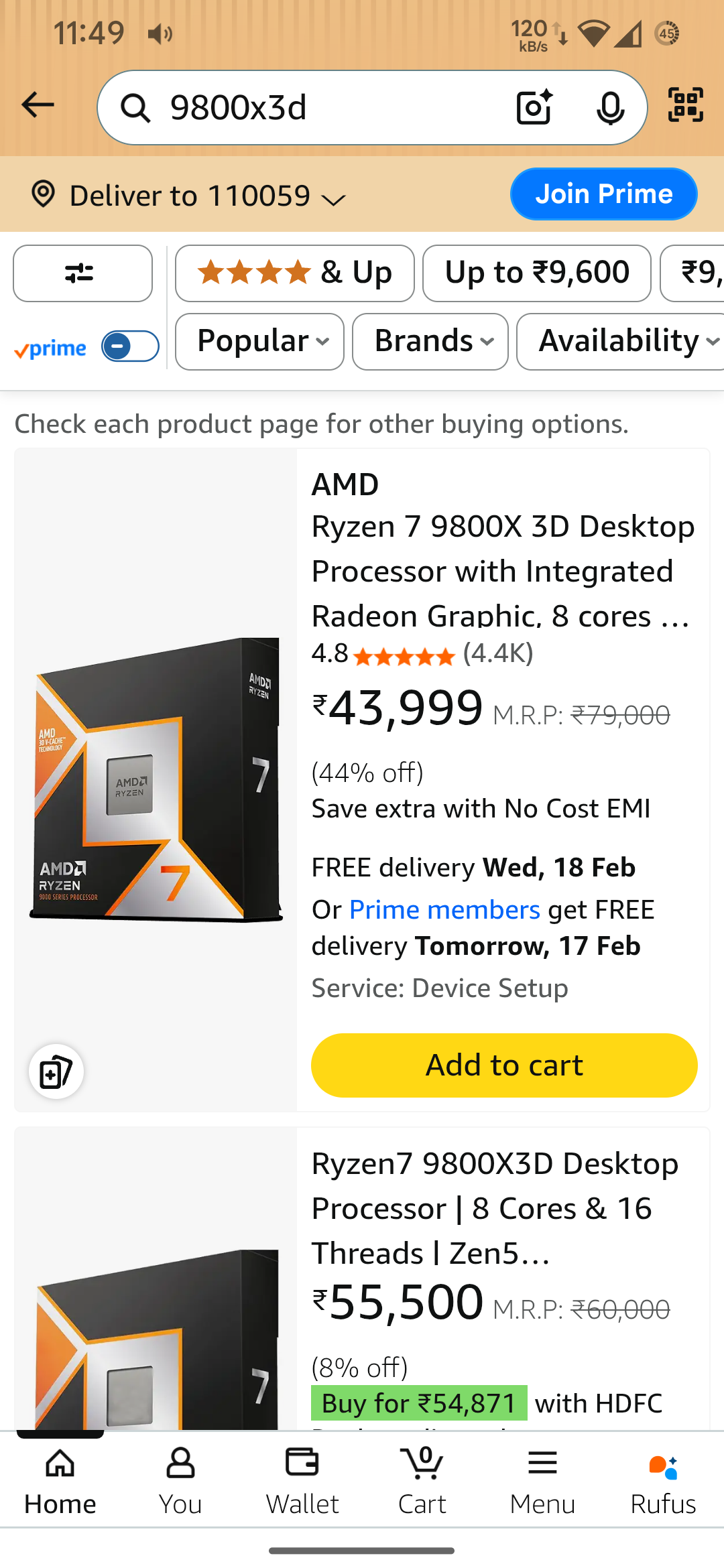Follow the Prime members link
The height and width of the screenshot is (1568, 724).
444,910
